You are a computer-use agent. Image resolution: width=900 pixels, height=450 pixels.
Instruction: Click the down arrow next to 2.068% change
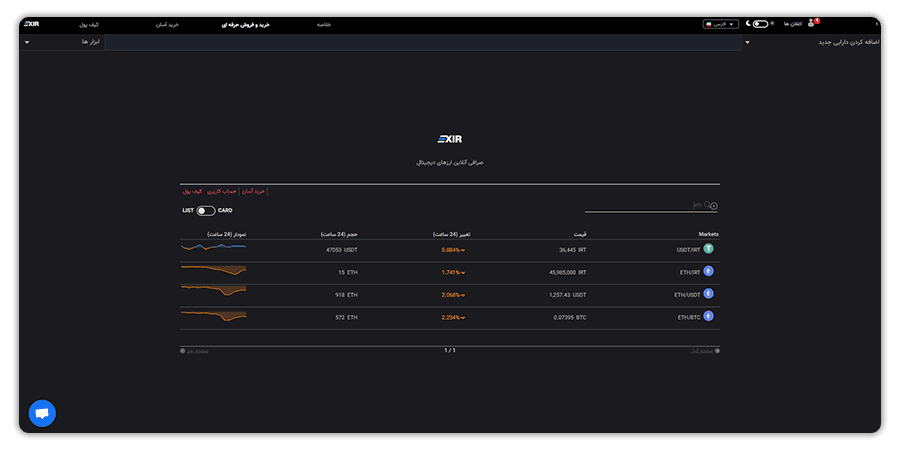point(463,295)
